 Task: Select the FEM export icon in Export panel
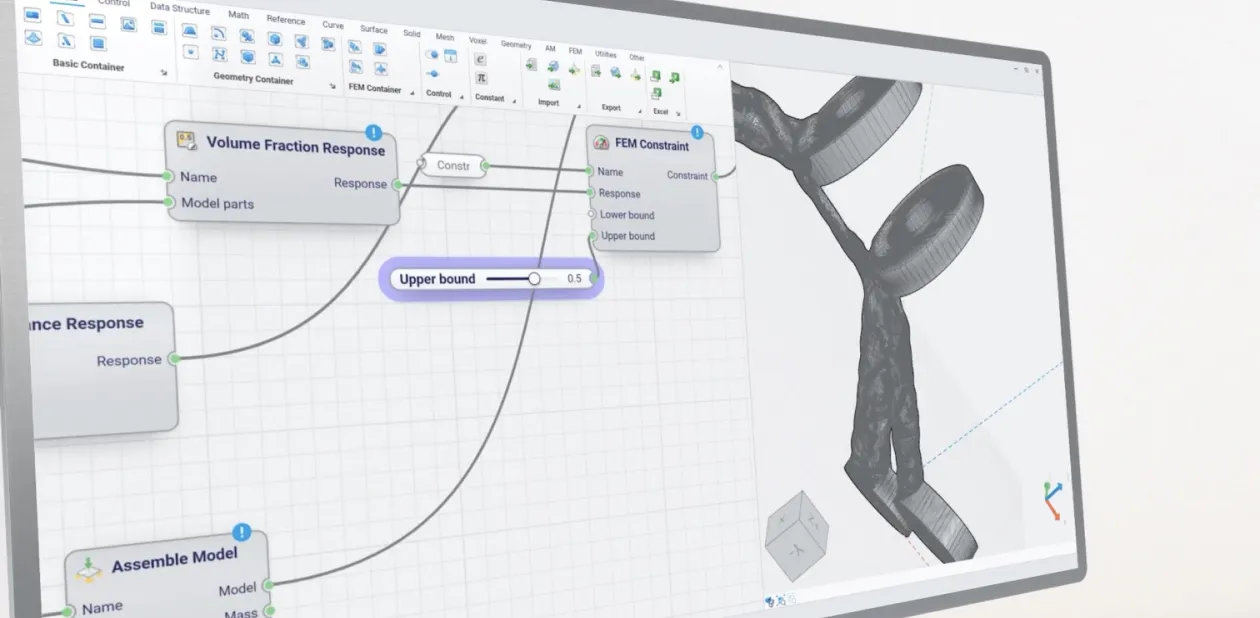(x=637, y=77)
